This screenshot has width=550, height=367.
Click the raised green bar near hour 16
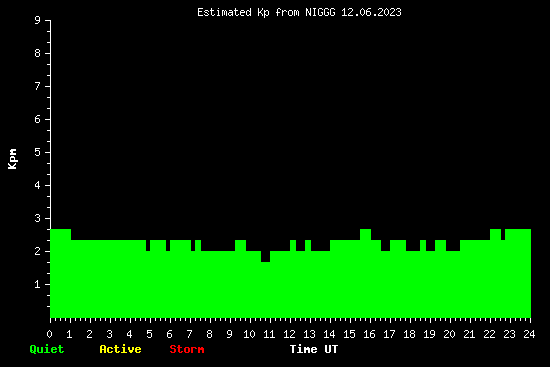(365, 273)
